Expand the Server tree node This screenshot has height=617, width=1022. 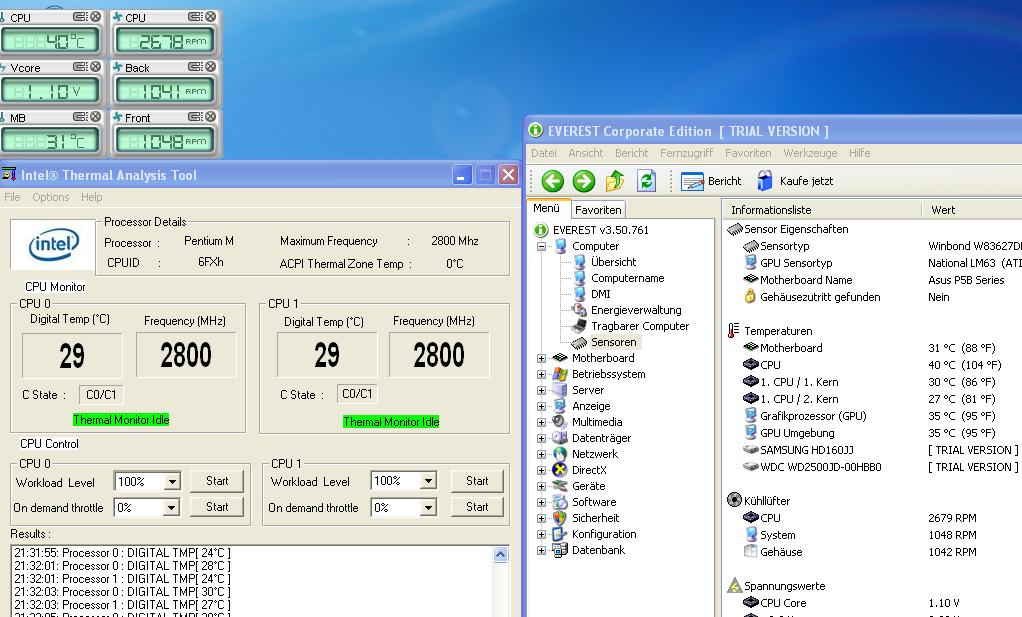pos(541,390)
